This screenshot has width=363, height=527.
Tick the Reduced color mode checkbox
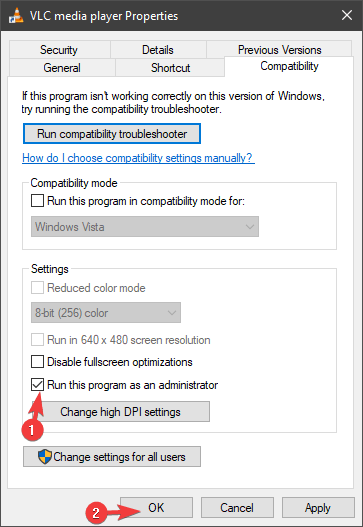pos(37,288)
